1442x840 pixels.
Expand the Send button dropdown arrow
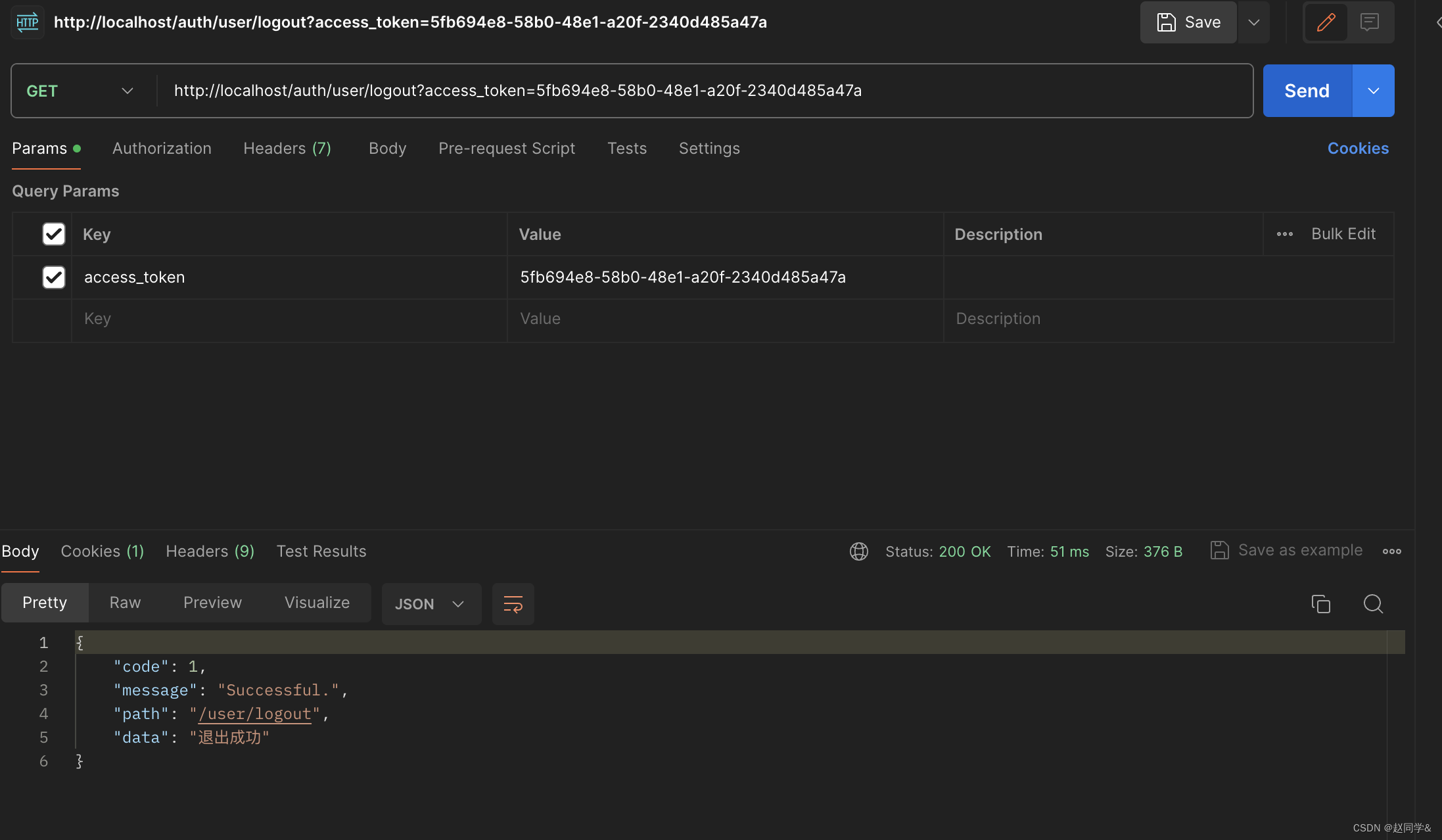pyautogui.click(x=1373, y=91)
